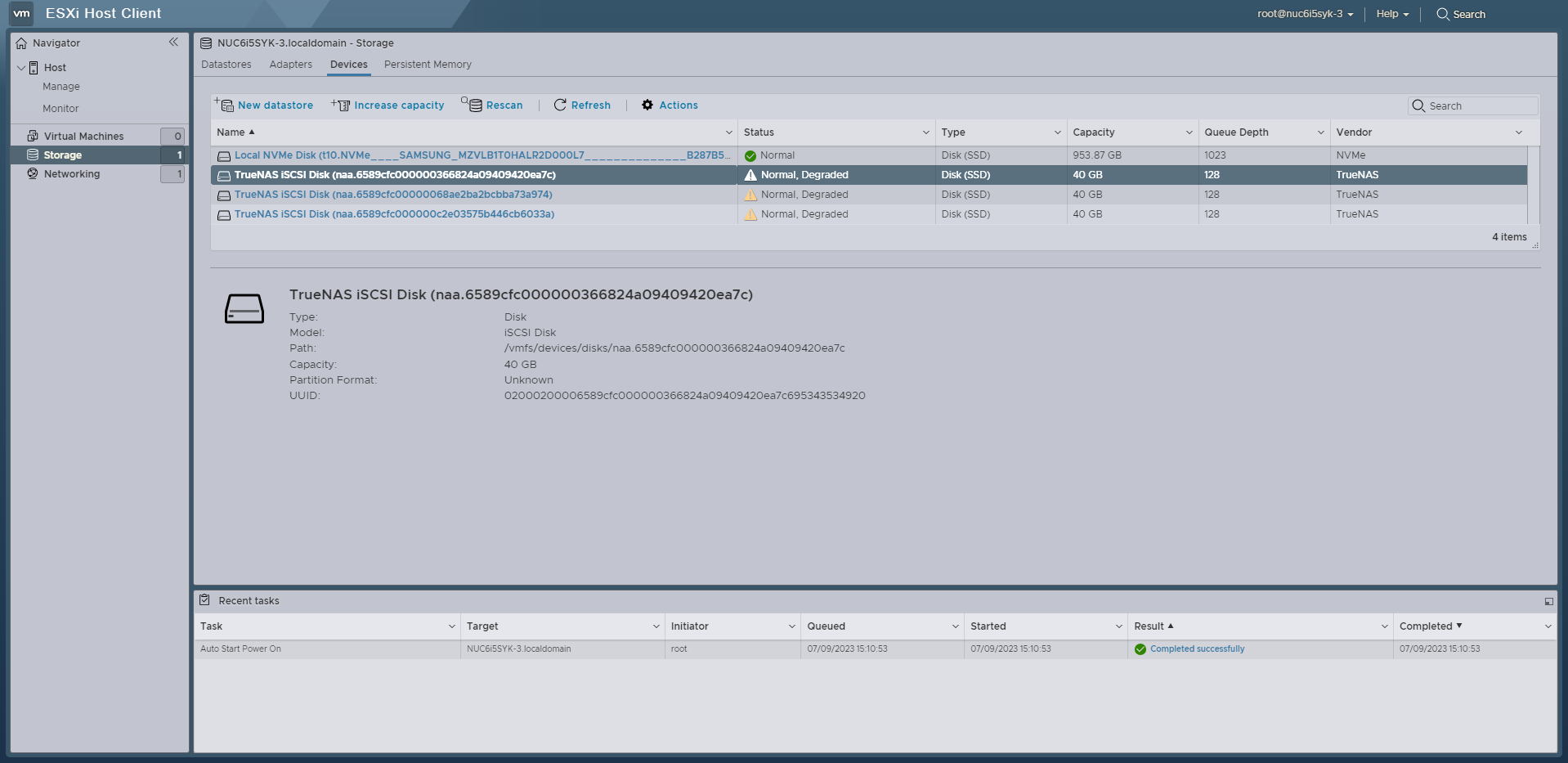Maximize the Recent tasks panel icon
The image size is (1568, 763).
coord(1548,601)
